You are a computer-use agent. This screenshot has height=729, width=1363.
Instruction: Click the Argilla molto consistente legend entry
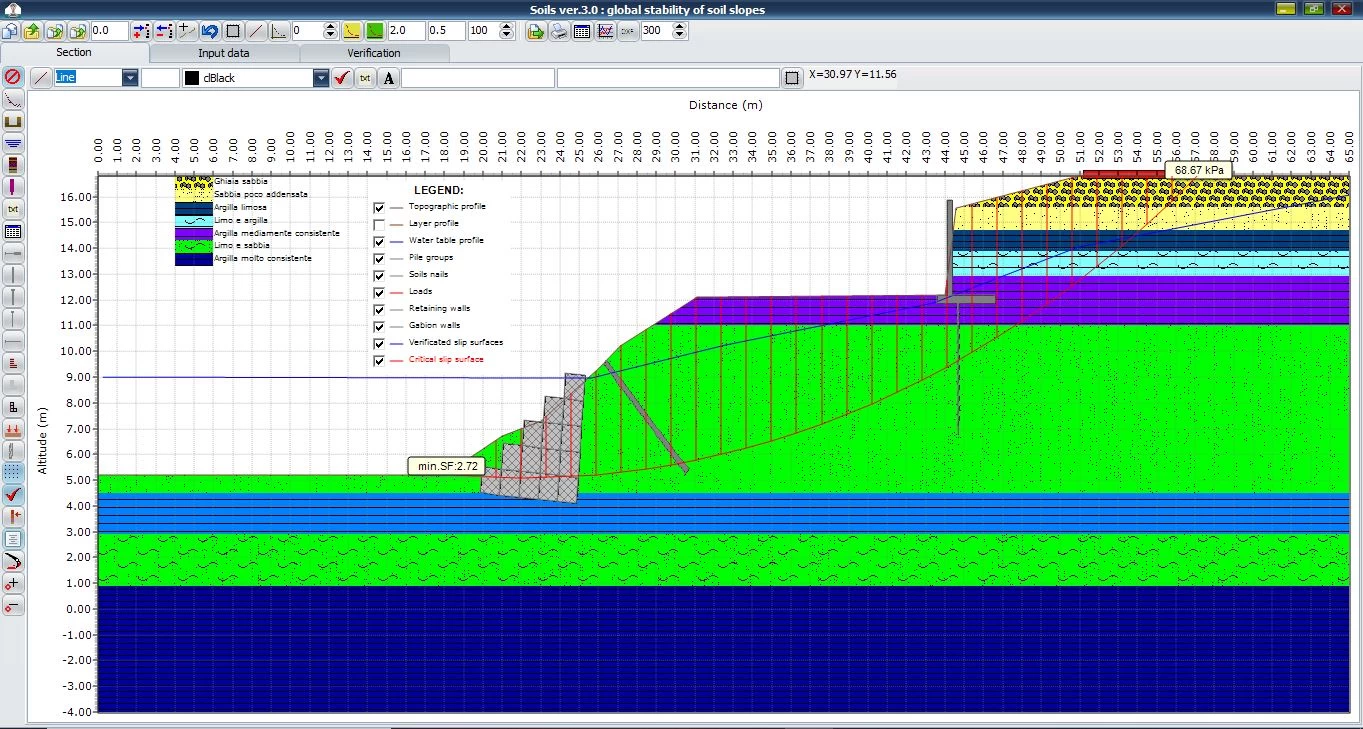coord(263,258)
